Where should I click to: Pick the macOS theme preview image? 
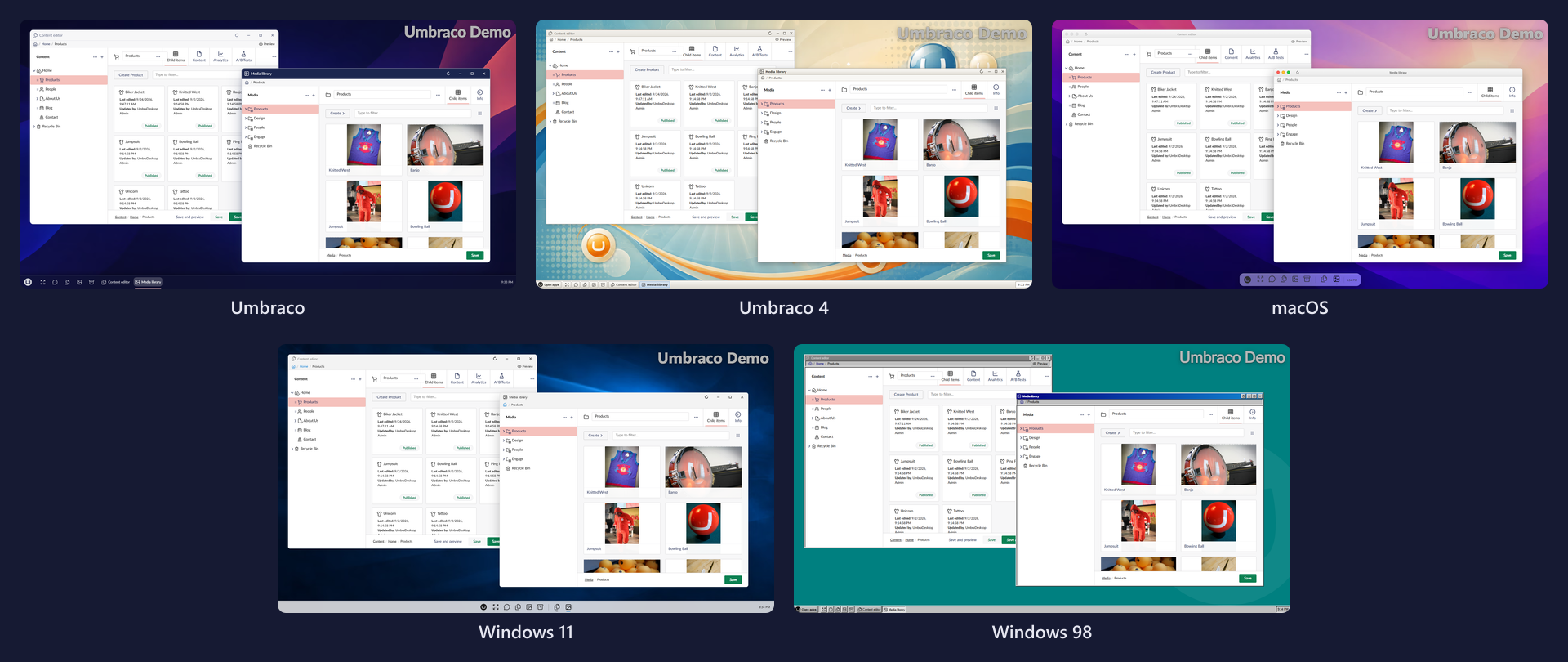point(1300,154)
